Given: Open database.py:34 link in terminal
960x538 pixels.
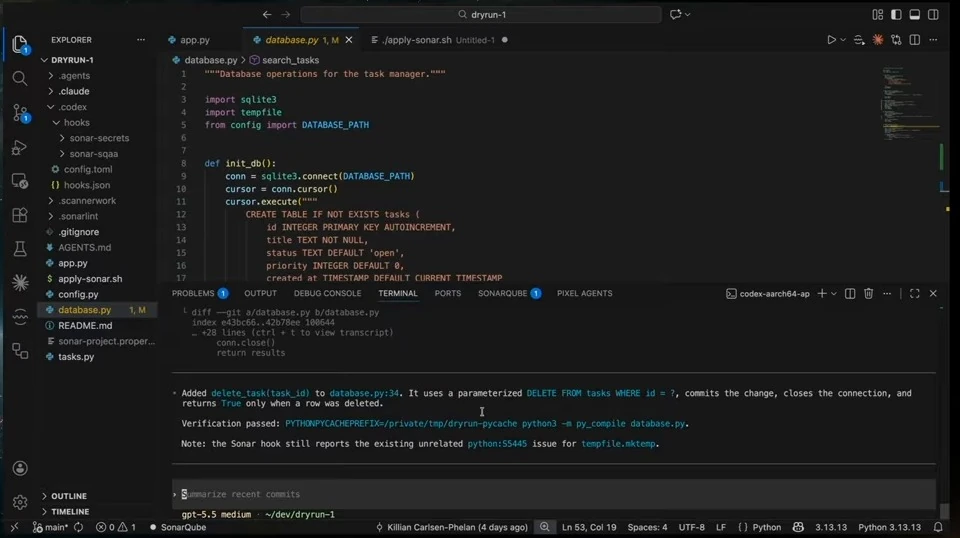Looking at the screenshot, I should [364, 393].
